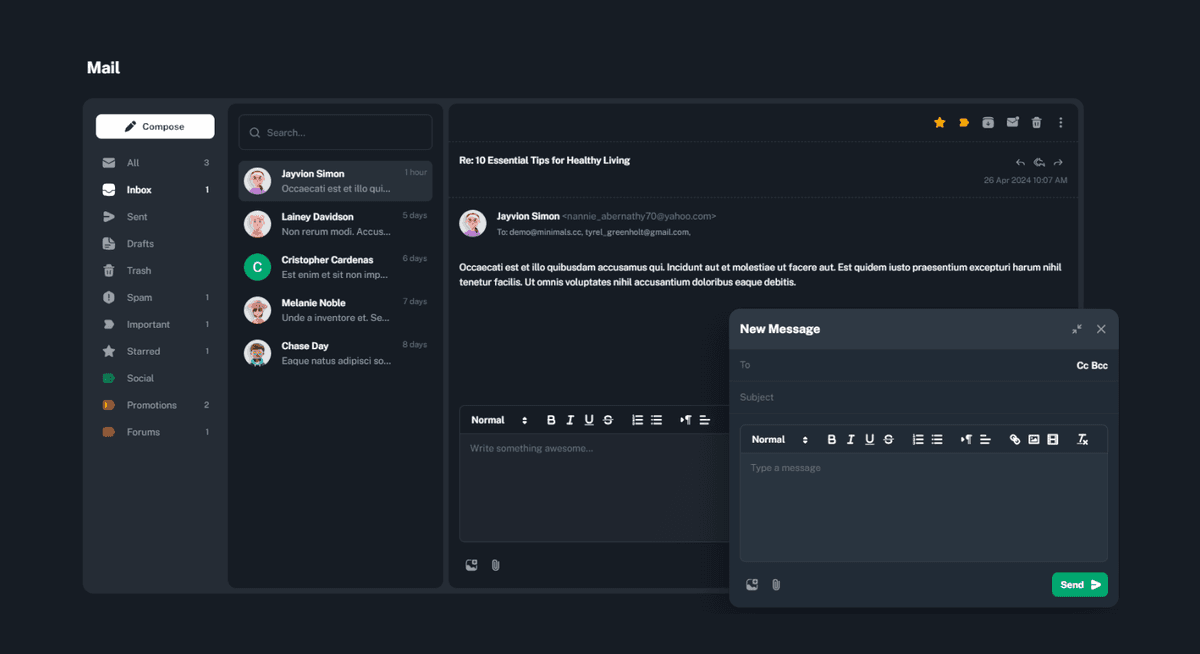
Task: Archive the opened email
Action: (x=988, y=122)
